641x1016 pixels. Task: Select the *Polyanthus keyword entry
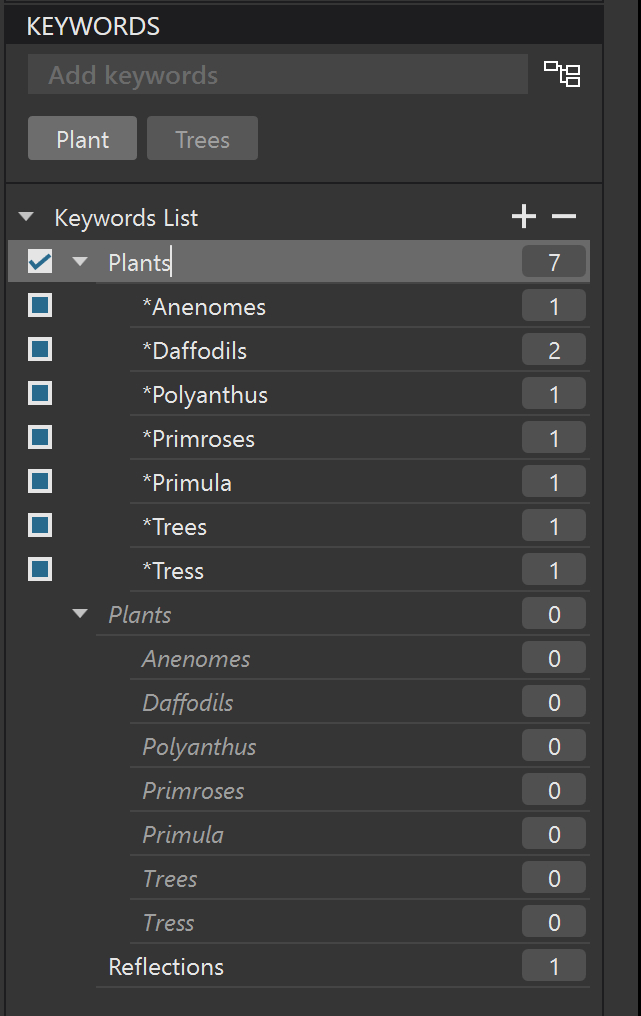pos(205,395)
